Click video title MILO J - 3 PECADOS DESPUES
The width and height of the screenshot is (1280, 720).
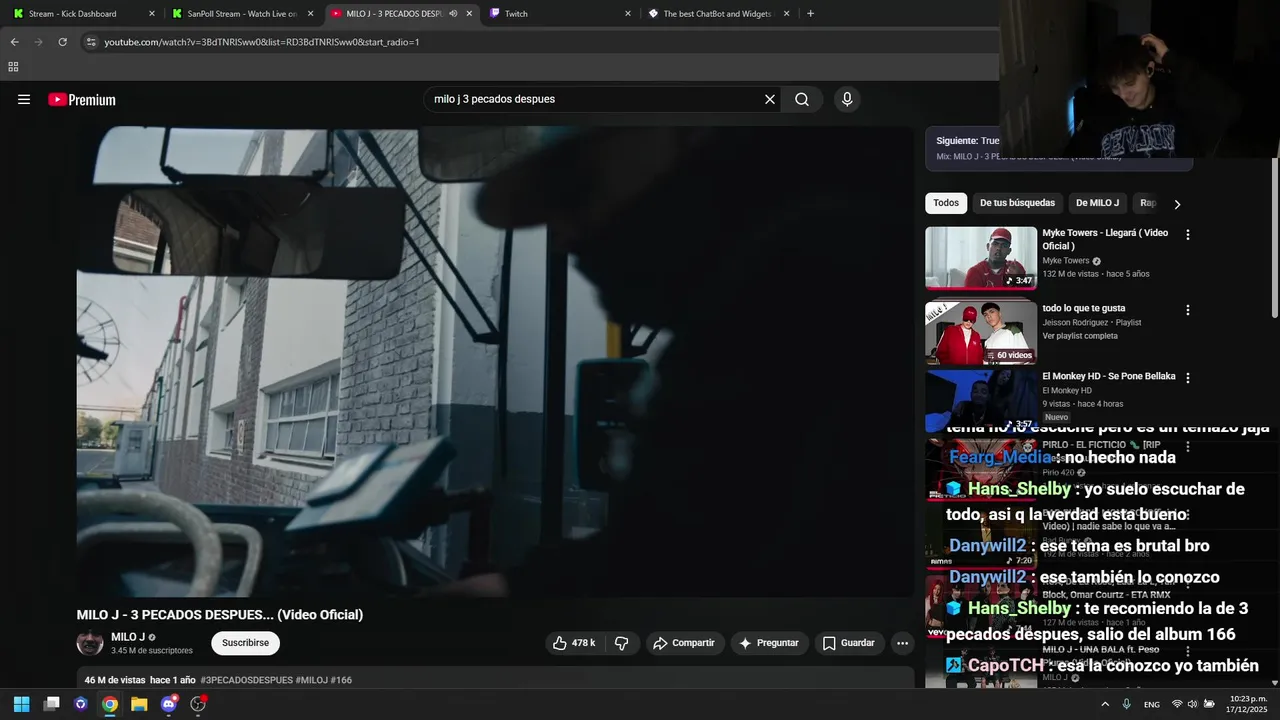(x=220, y=615)
